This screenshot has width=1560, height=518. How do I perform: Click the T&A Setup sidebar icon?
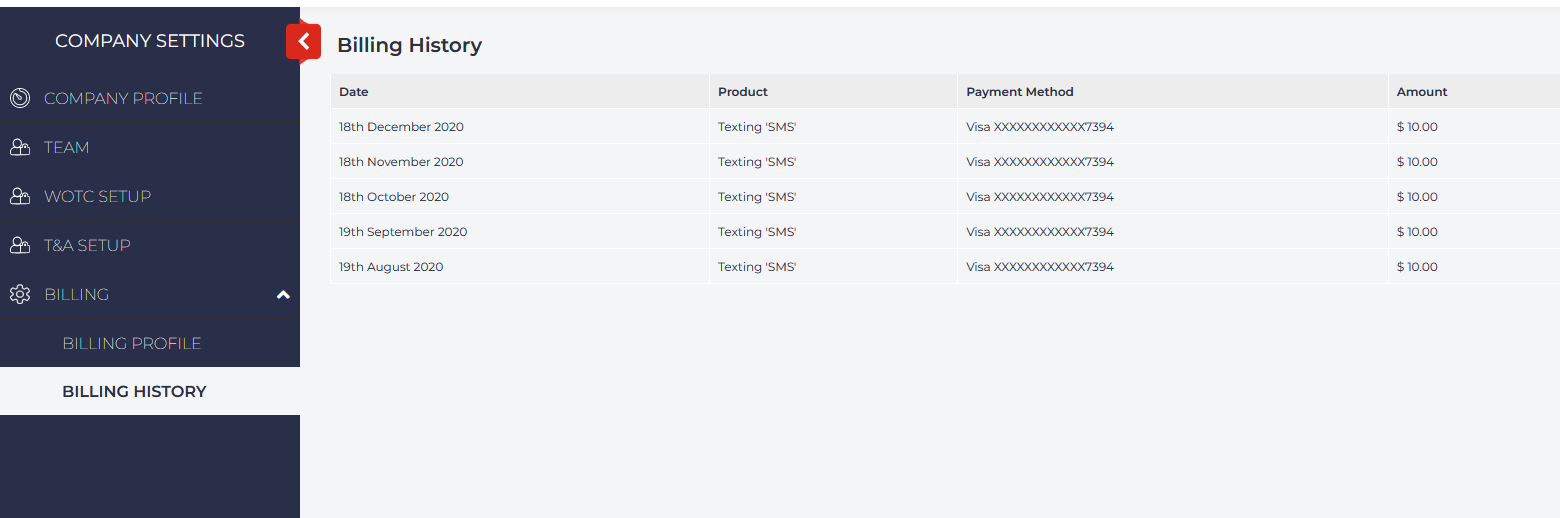20,245
